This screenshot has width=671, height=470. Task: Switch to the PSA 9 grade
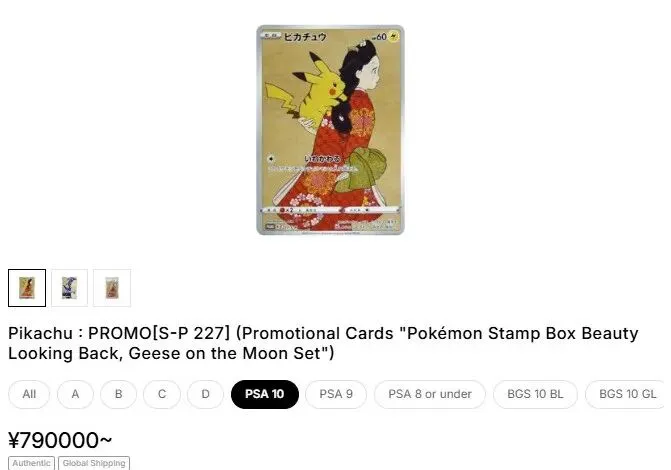click(336, 394)
